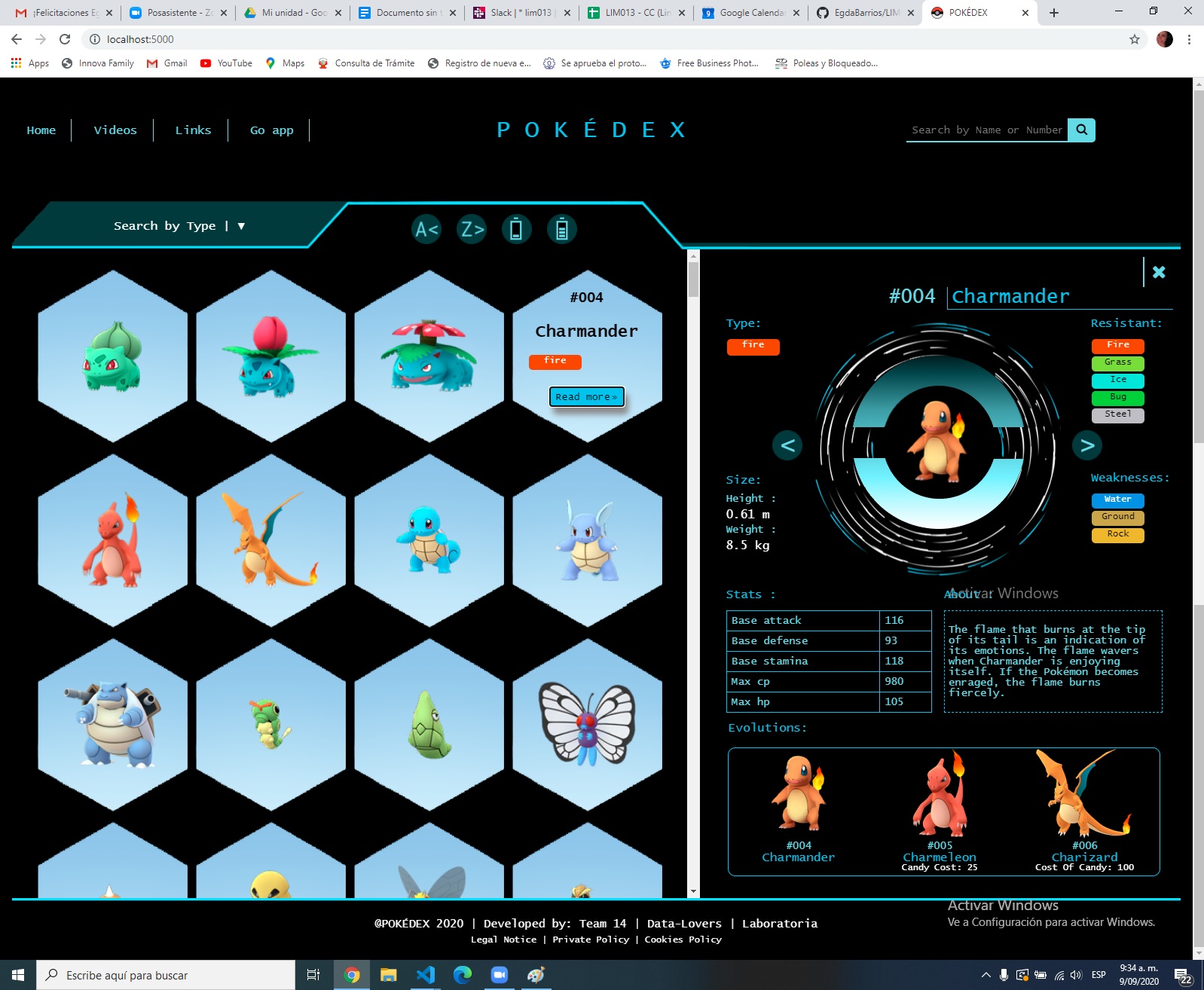This screenshot has height=990, width=1204.
Task: Open Microsoft Edge from the taskbar
Action: point(463,975)
